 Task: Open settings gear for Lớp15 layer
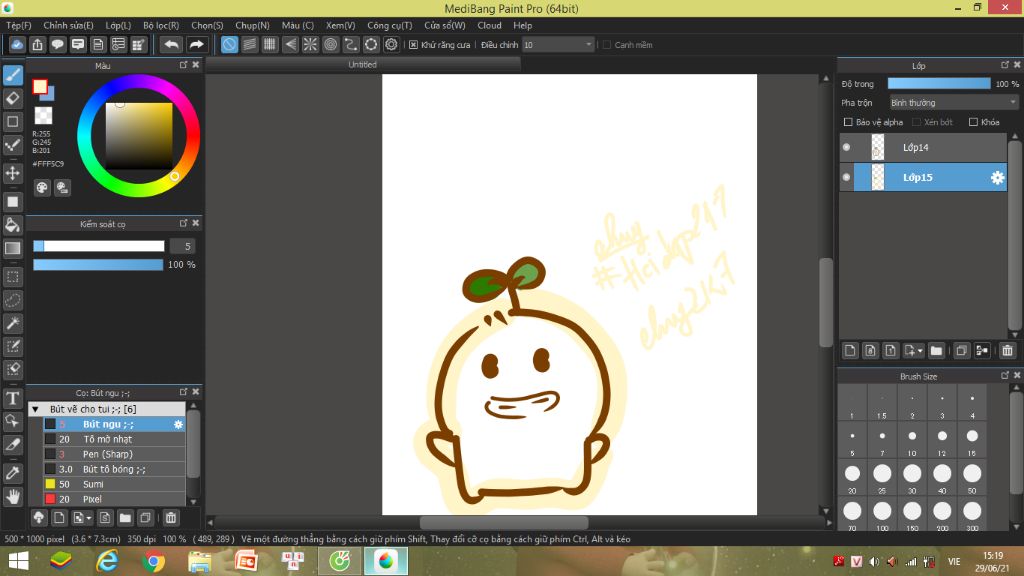(997, 178)
